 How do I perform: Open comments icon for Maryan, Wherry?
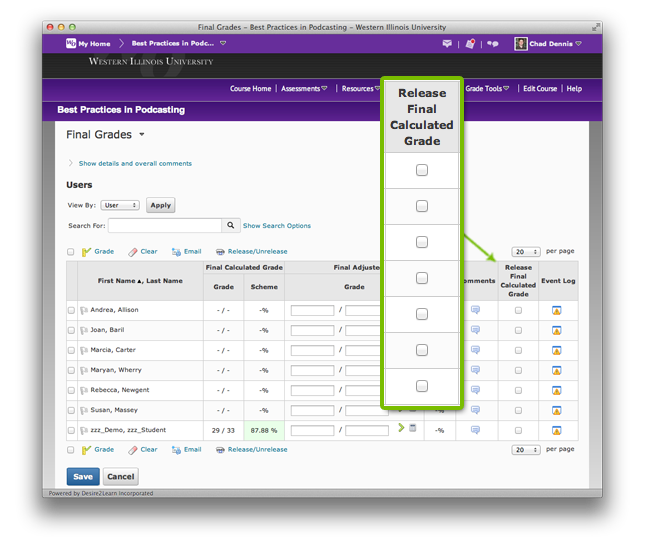click(x=475, y=370)
